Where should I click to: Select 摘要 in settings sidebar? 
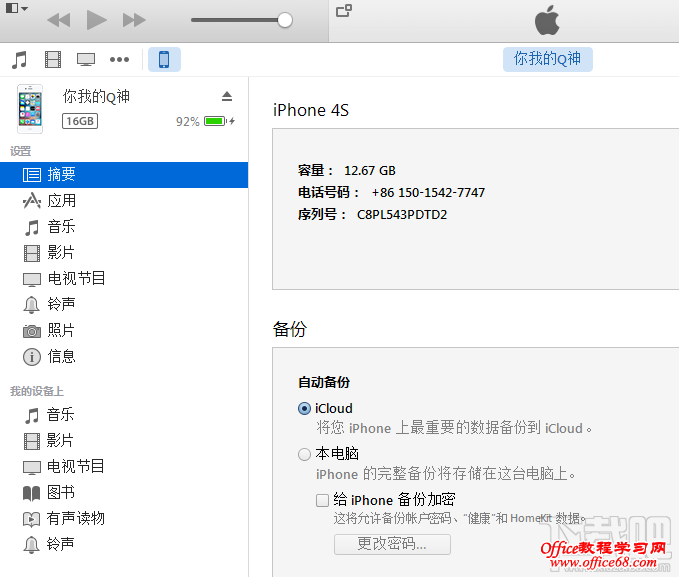(x=124, y=175)
